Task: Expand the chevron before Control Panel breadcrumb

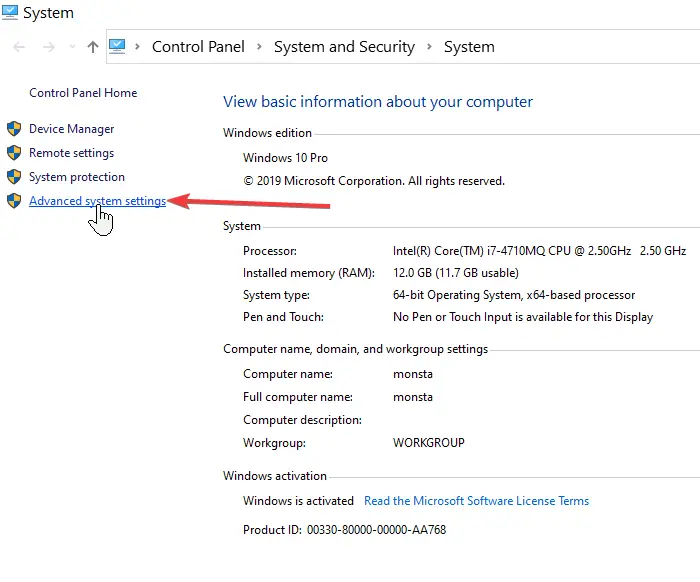Action: [x=138, y=46]
